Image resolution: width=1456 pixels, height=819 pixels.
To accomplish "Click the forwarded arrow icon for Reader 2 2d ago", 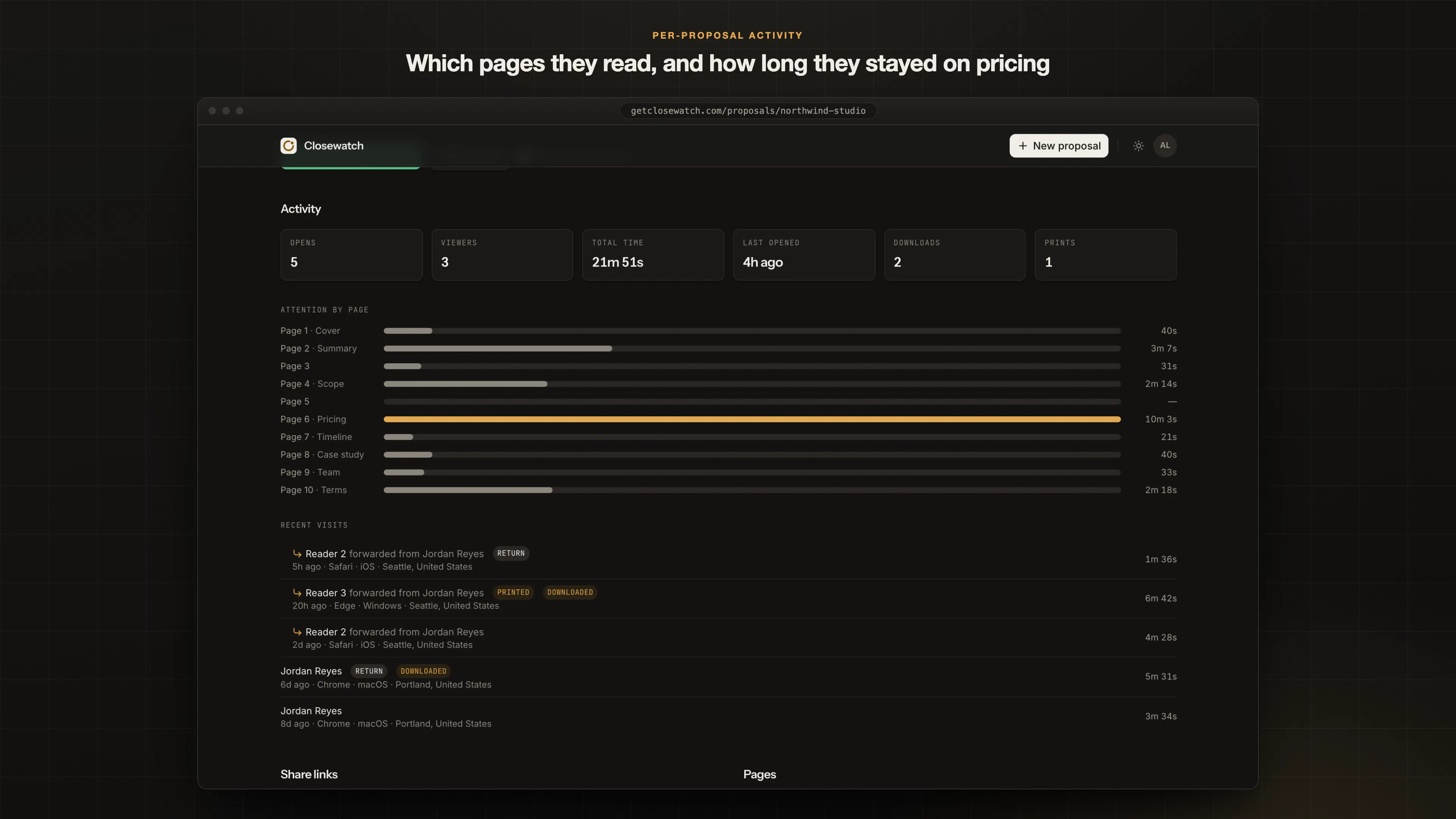I will coord(297,631).
